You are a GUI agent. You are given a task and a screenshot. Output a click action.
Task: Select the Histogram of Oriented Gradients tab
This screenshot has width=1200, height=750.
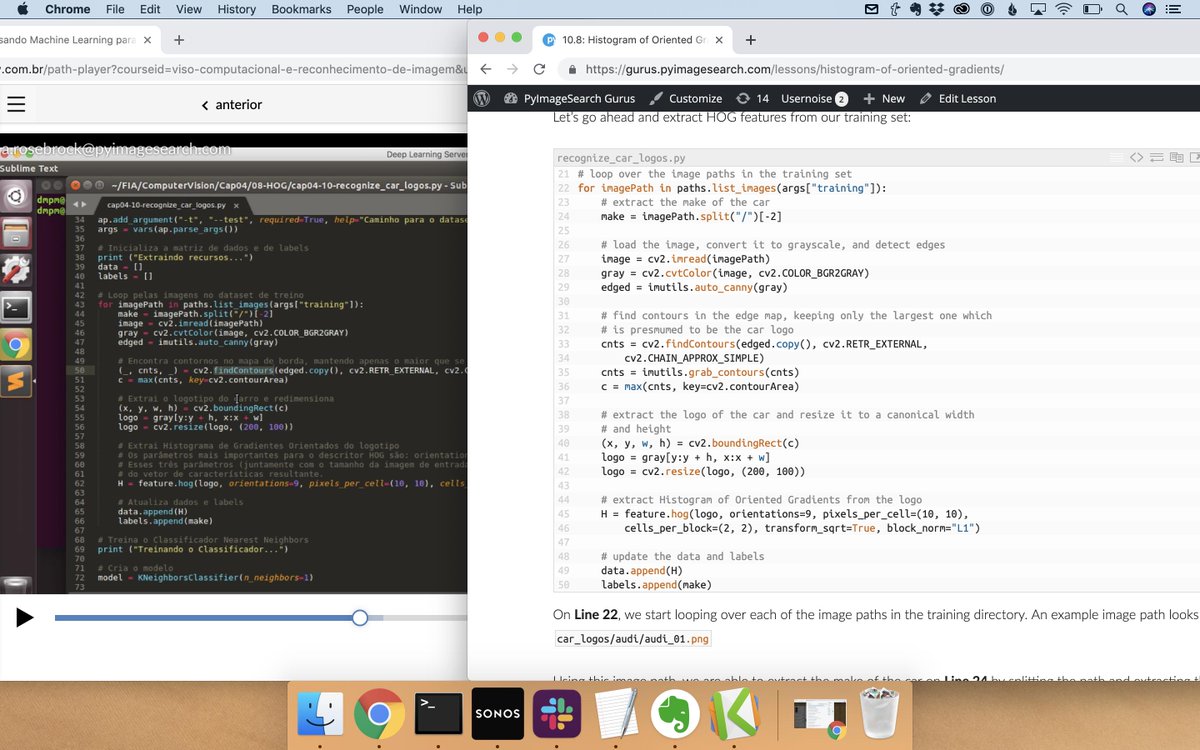coord(632,40)
